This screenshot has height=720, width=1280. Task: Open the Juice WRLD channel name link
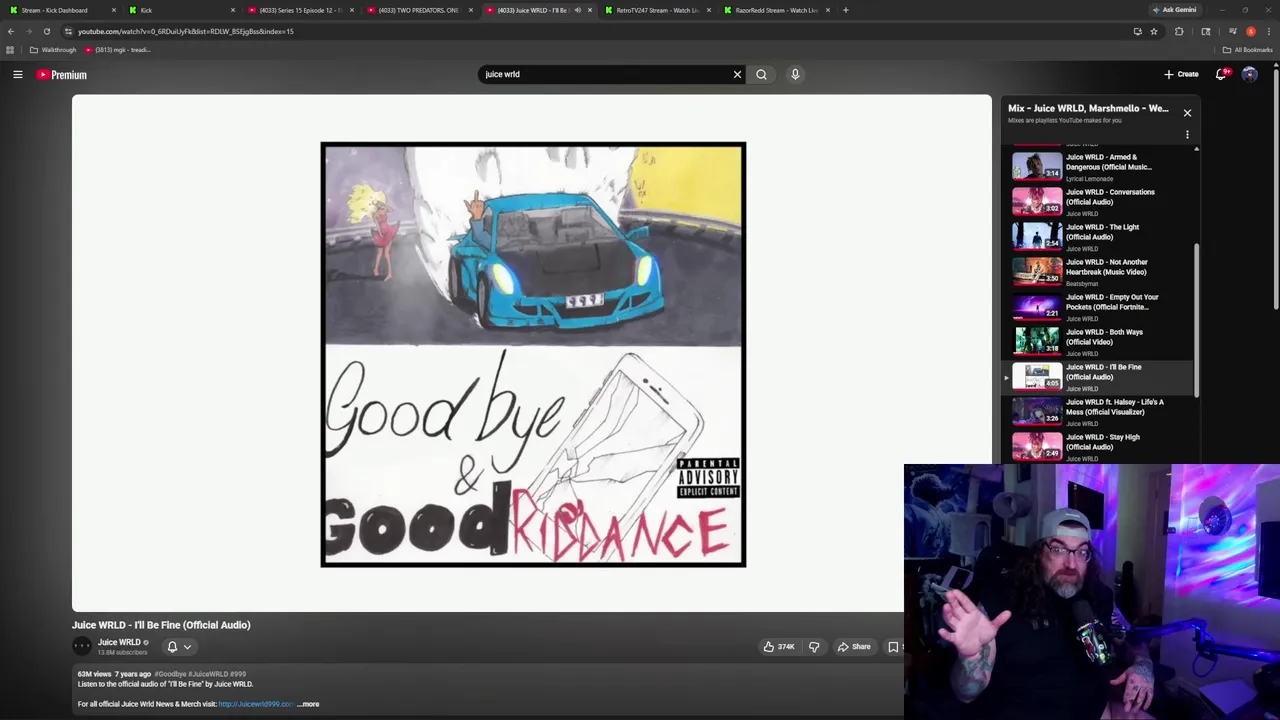pos(119,642)
